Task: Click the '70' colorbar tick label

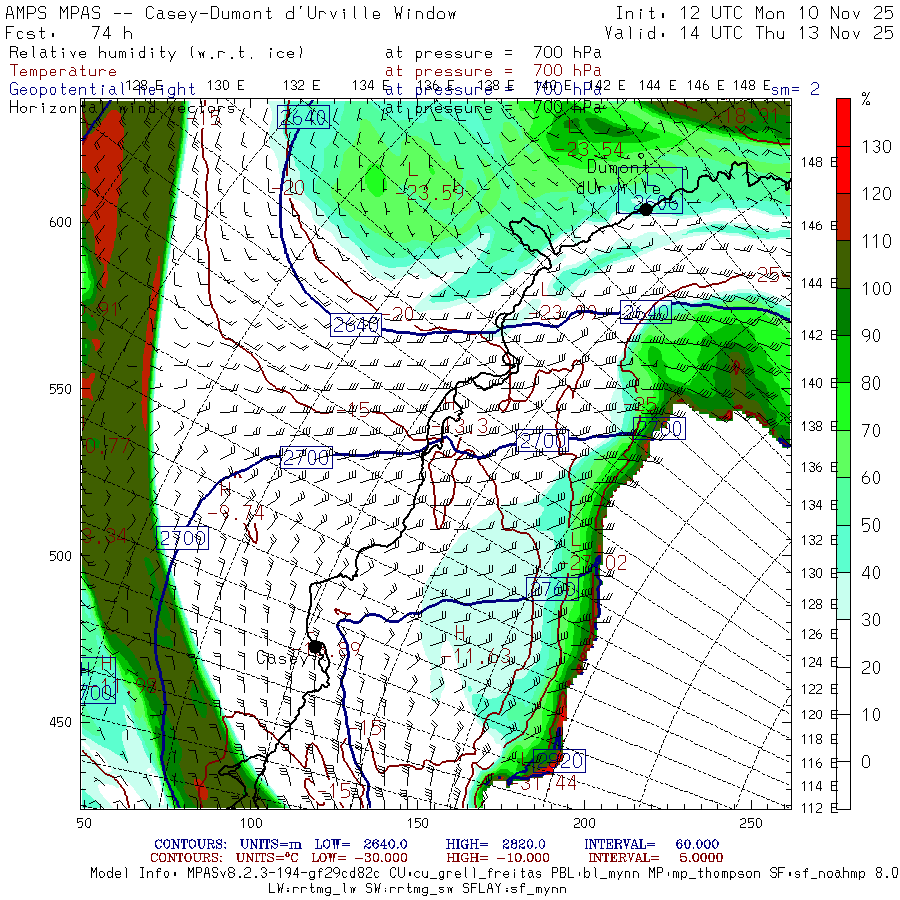Action: tap(871, 430)
